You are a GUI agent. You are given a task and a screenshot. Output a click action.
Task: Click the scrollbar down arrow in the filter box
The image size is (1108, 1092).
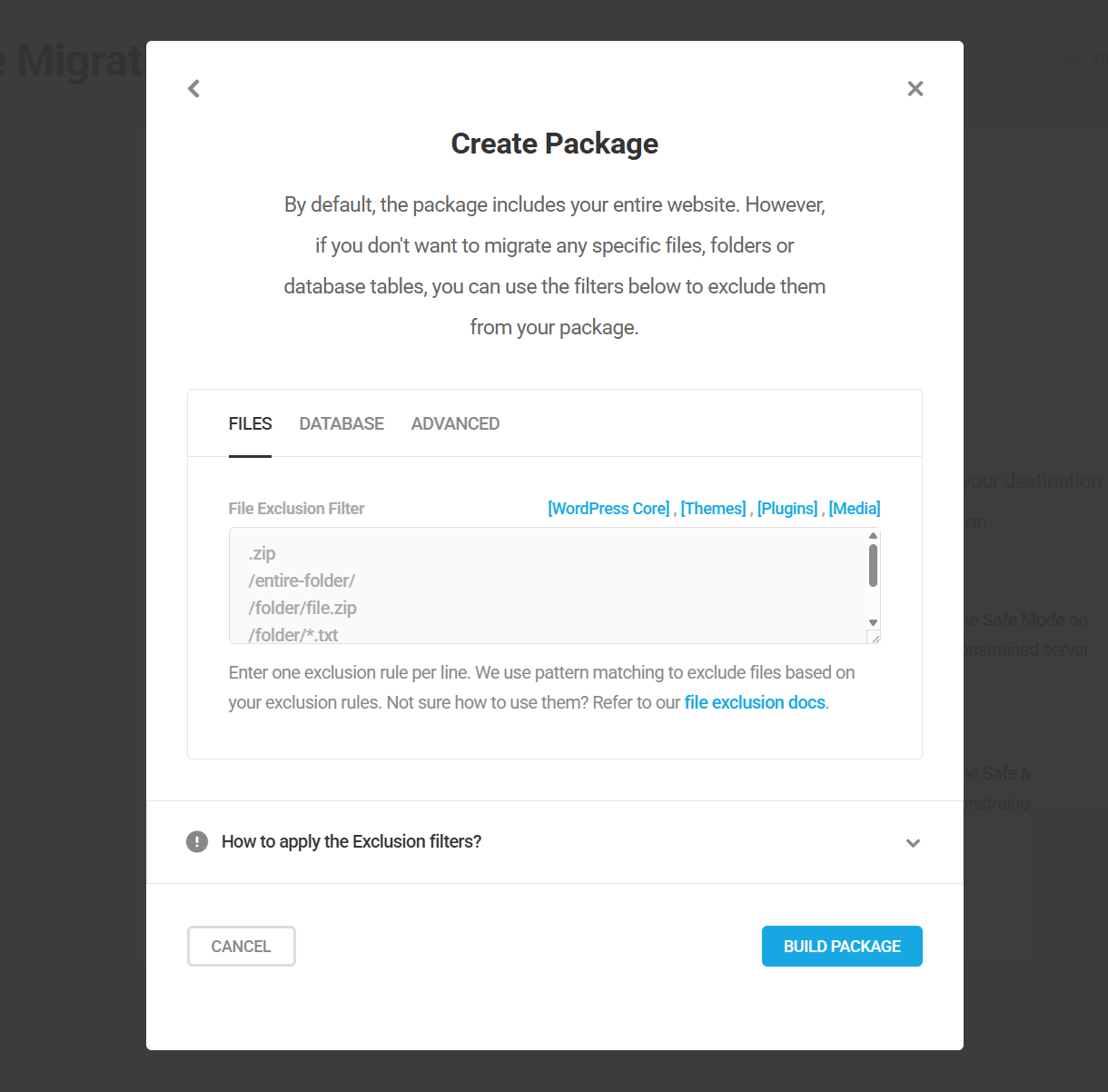click(x=873, y=621)
